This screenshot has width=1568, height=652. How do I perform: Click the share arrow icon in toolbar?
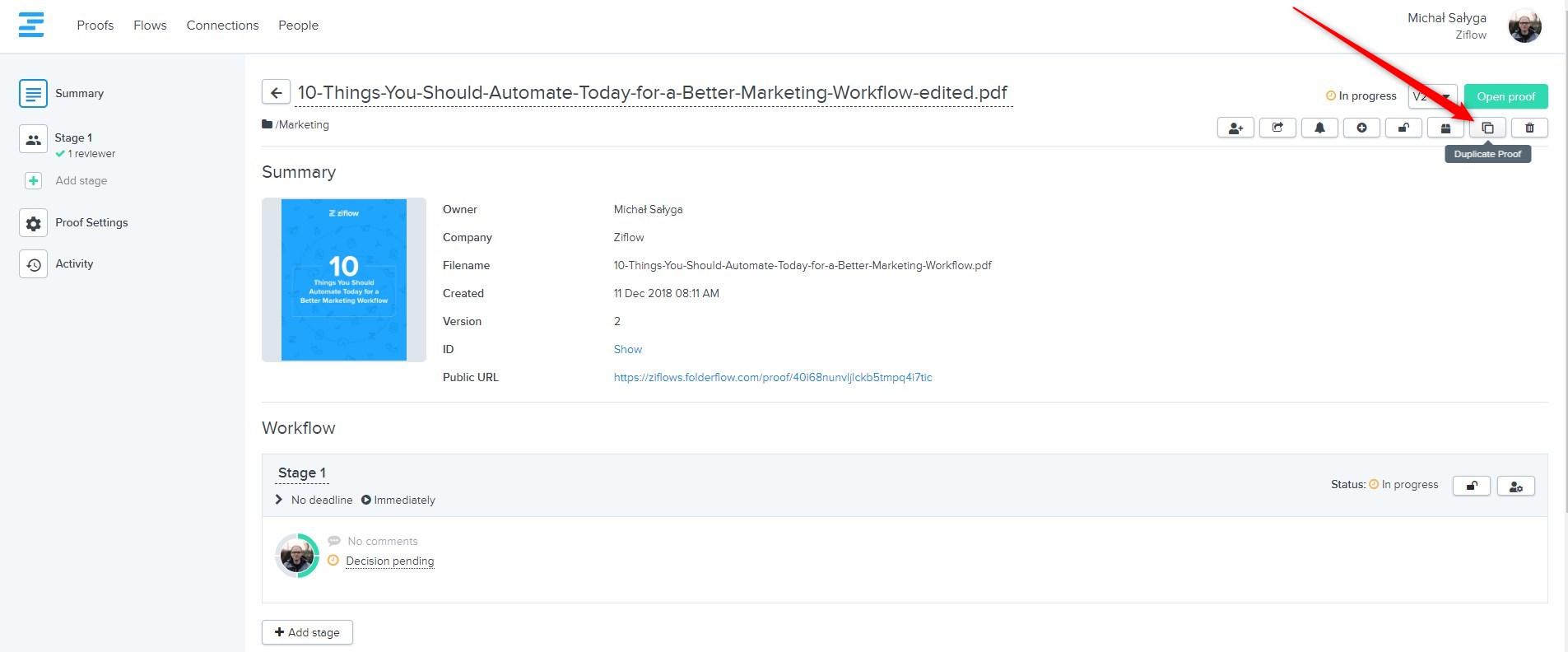click(1277, 128)
